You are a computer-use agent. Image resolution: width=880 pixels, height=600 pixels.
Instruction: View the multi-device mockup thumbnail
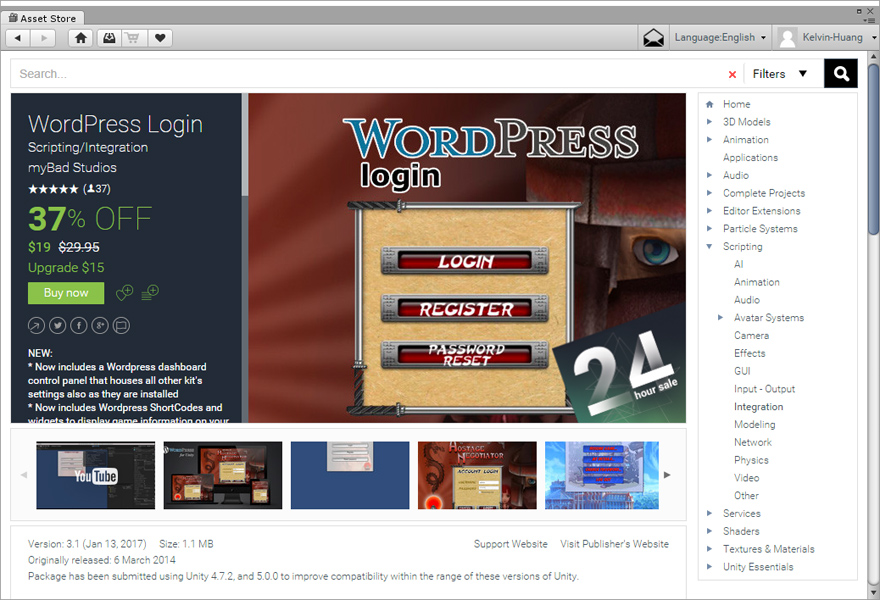tap(223, 475)
